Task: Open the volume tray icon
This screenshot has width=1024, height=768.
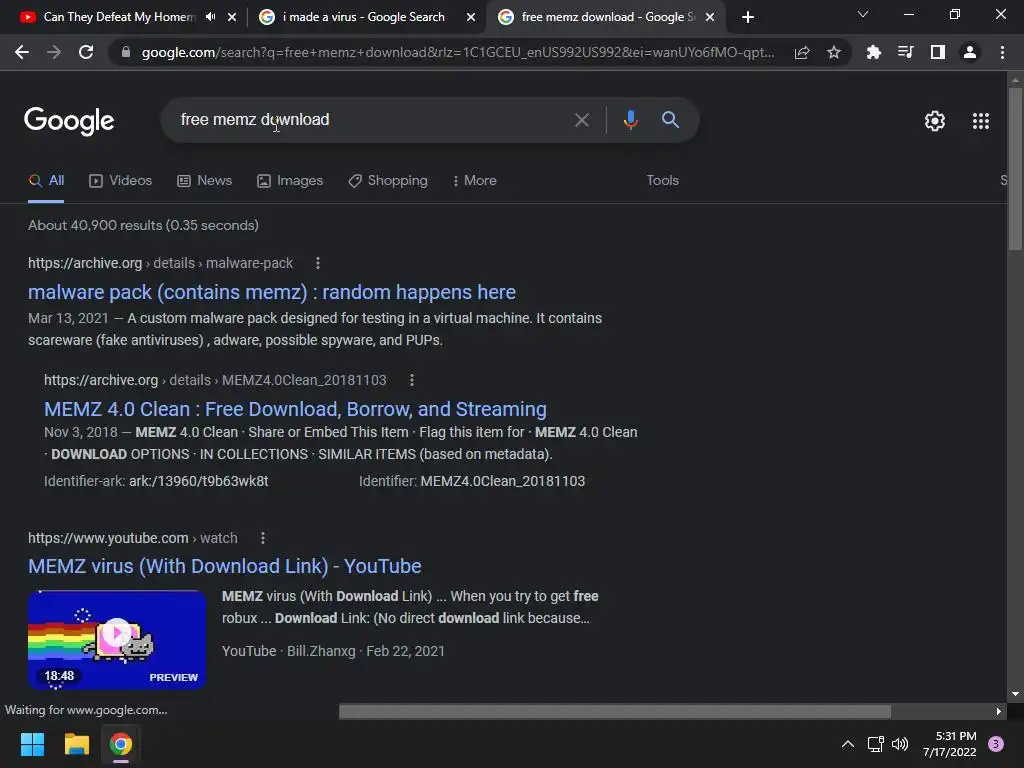Action: coord(900,744)
